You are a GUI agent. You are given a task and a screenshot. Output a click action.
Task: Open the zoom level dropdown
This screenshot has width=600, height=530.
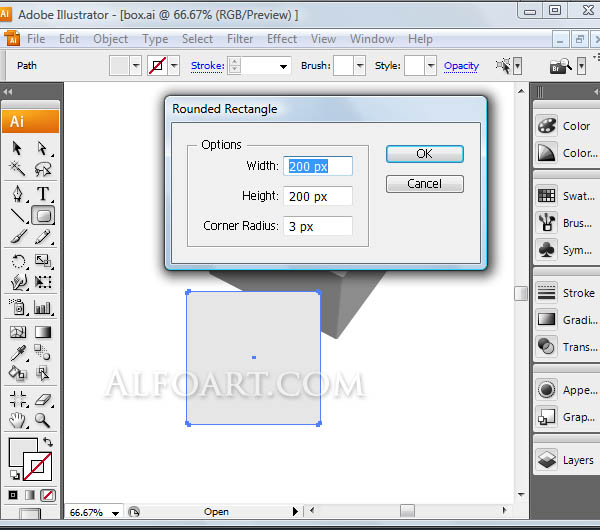tap(115, 513)
